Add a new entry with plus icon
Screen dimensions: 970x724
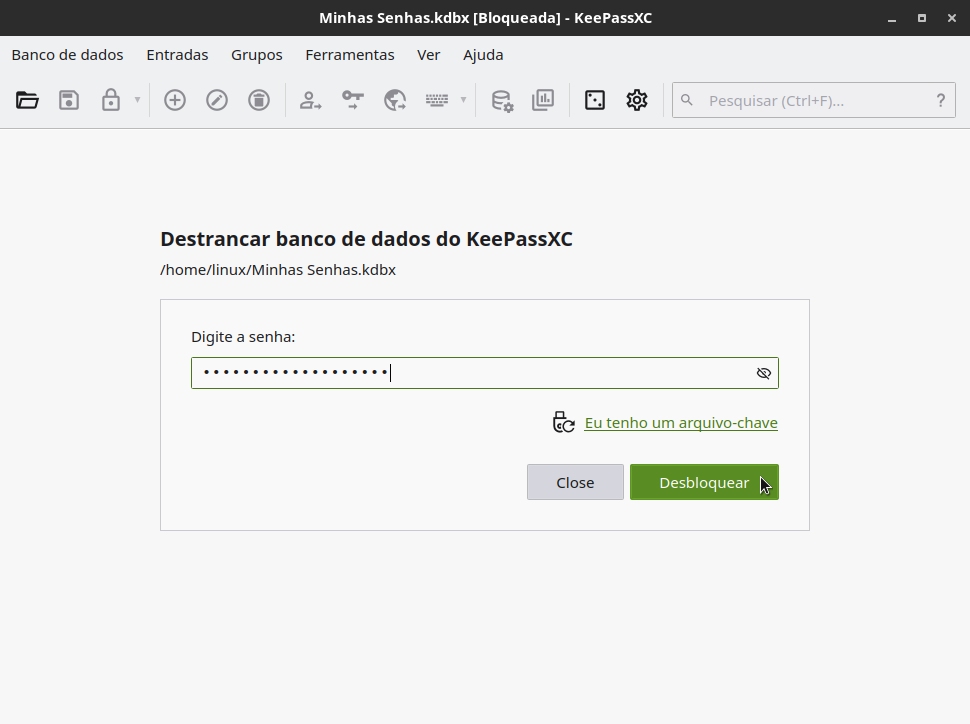(x=174, y=100)
